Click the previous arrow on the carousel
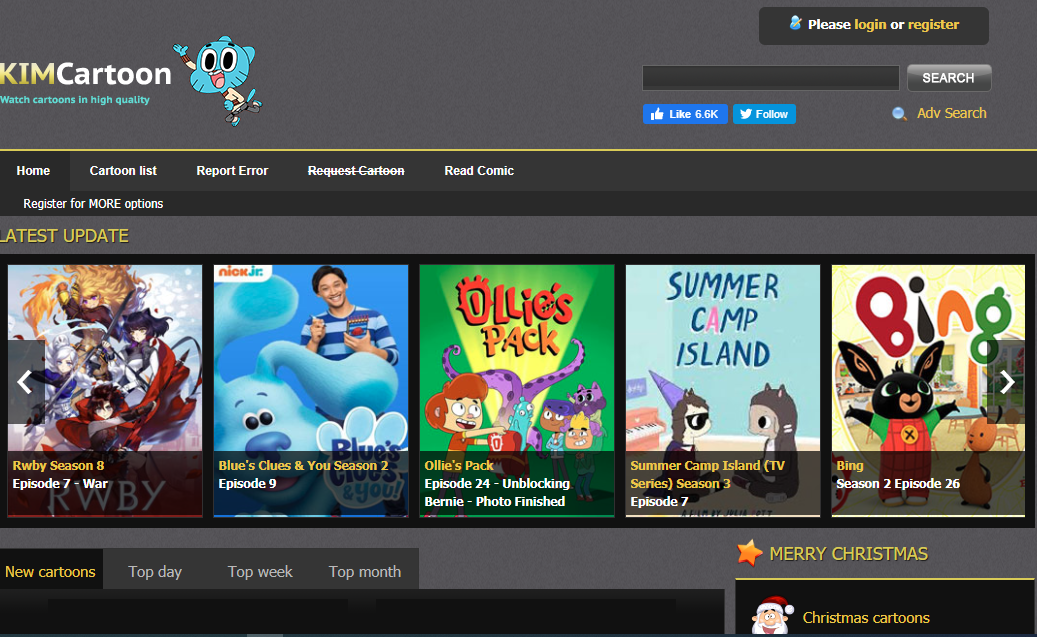This screenshot has width=1037, height=637. 26,382
